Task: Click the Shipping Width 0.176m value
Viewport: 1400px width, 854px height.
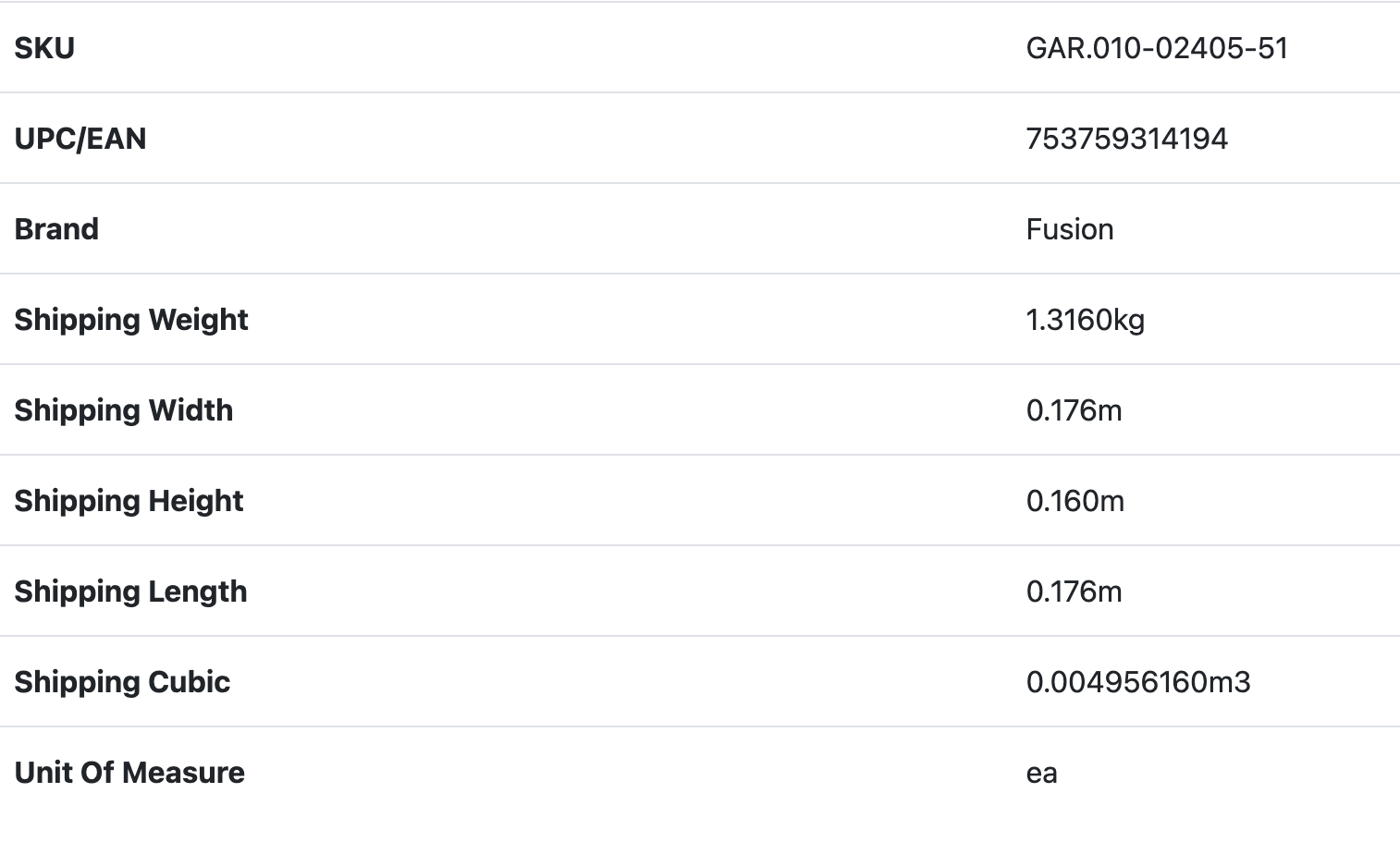Action: click(1074, 410)
